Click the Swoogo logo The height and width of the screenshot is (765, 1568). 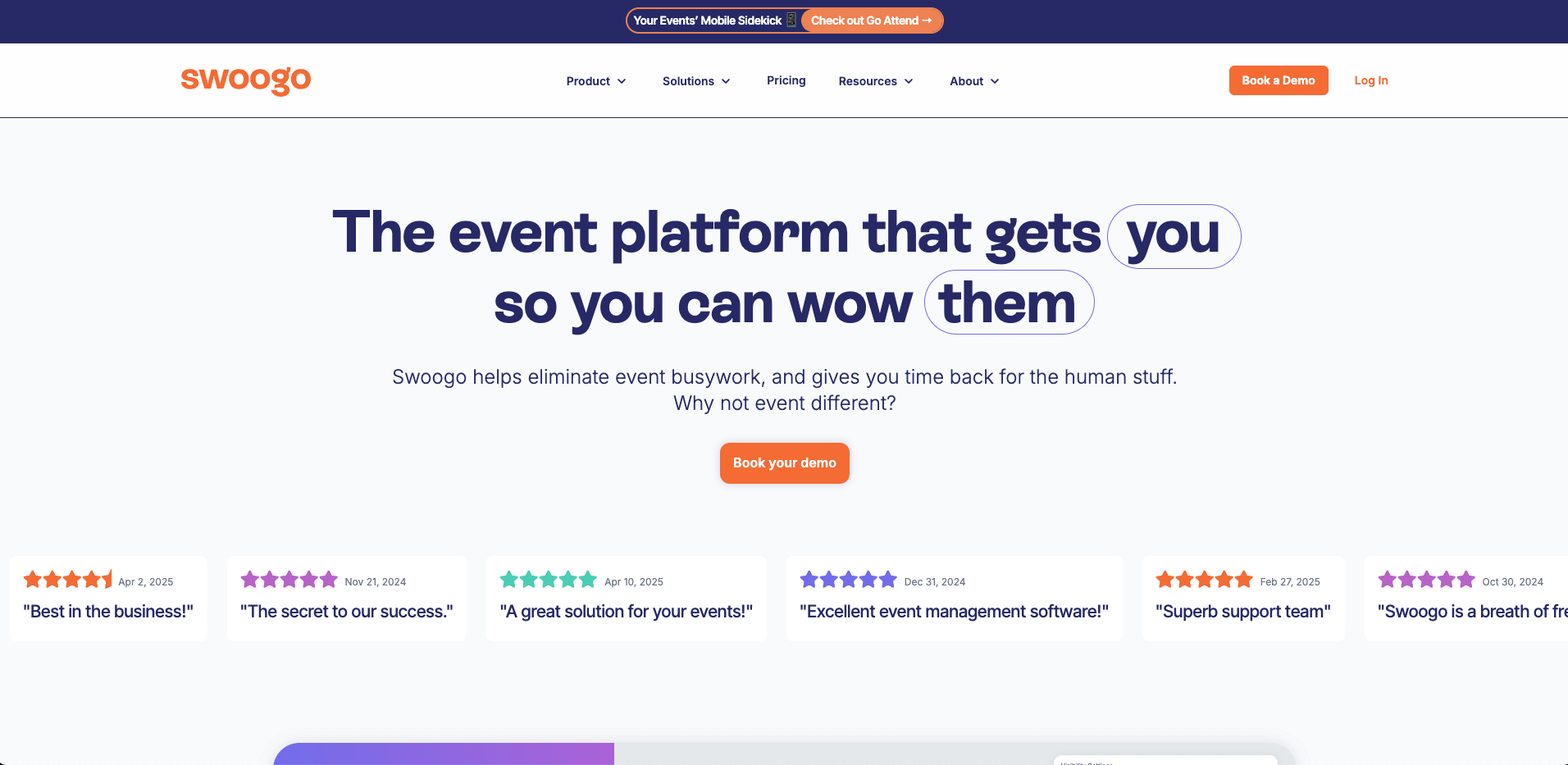coord(245,80)
